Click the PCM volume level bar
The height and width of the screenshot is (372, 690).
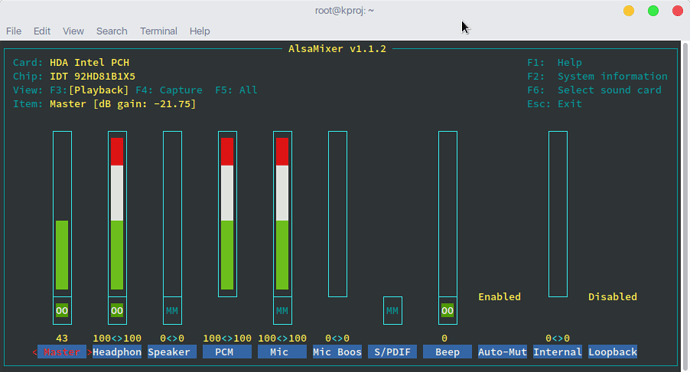[x=227, y=214]
